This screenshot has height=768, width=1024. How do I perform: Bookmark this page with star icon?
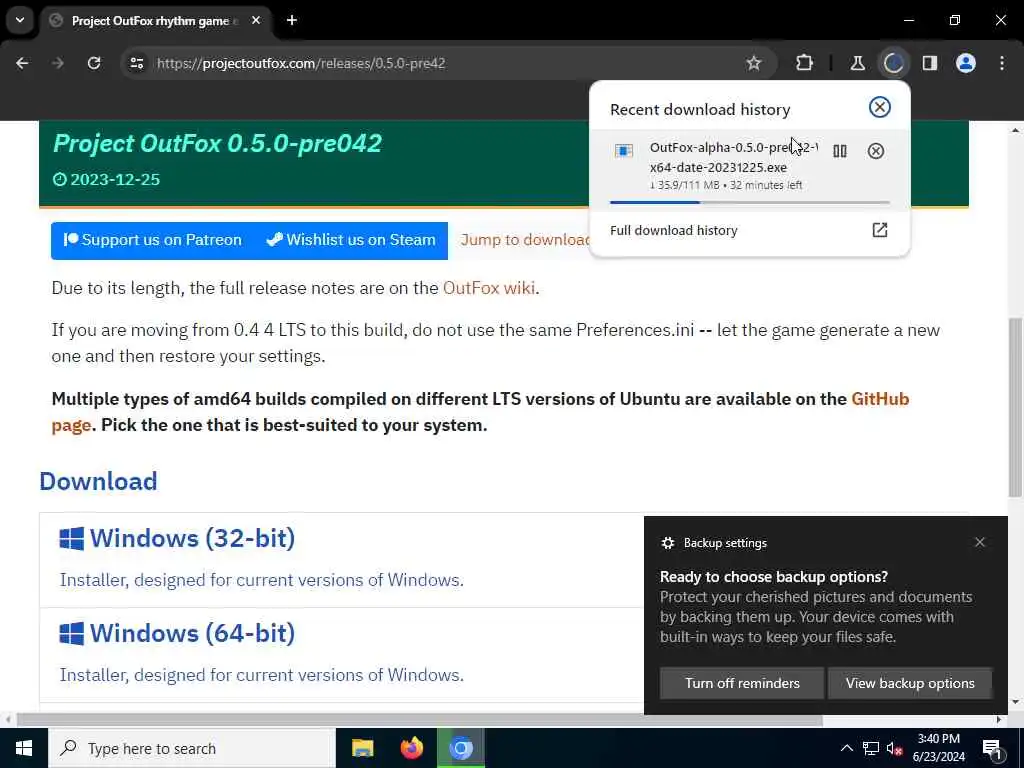coord(754,63)
